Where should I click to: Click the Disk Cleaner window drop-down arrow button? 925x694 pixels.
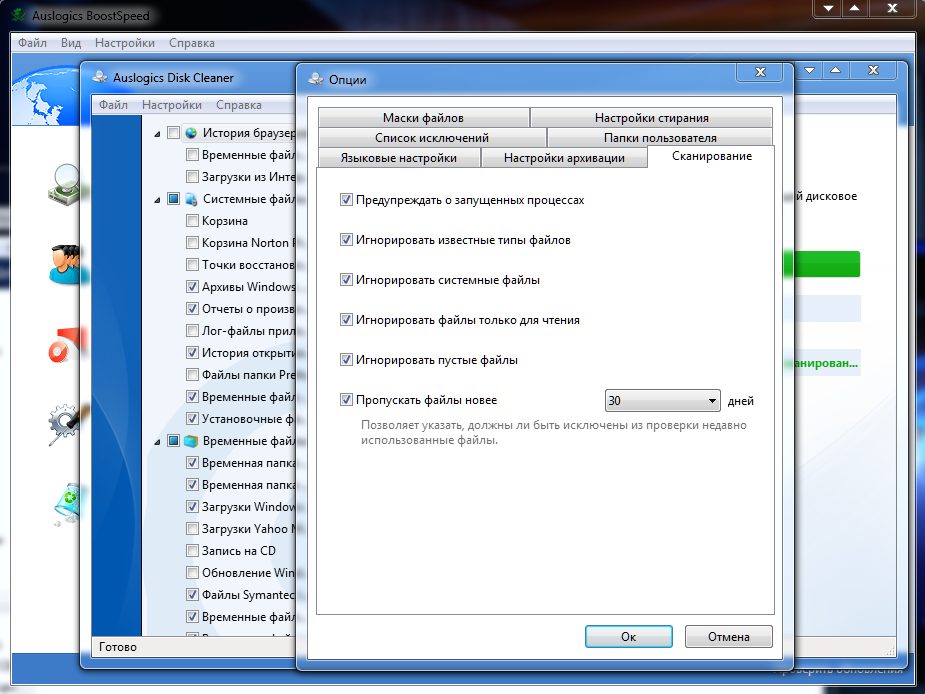pos(809,70)
